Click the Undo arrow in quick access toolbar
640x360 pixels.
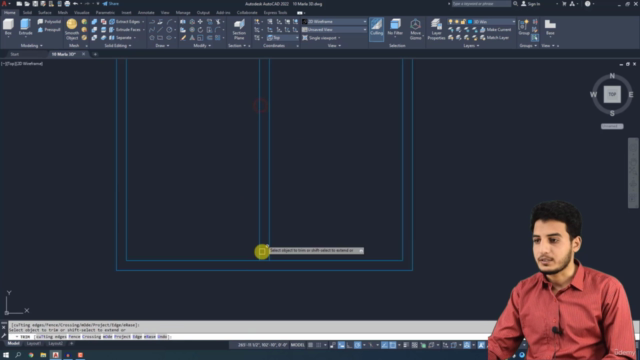click(75, 4)
